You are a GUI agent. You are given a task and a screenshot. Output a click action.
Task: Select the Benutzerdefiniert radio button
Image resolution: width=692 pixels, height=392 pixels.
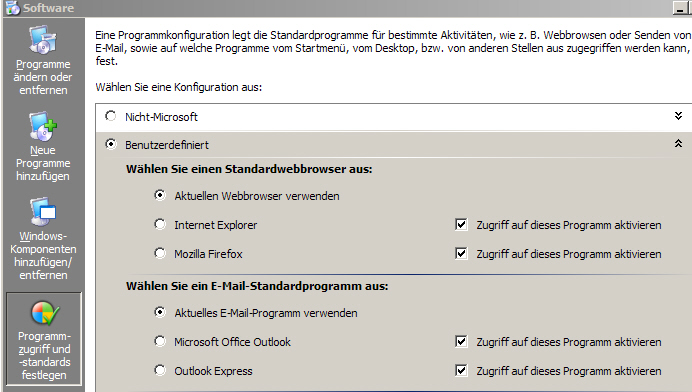click(x=111, y=144)
